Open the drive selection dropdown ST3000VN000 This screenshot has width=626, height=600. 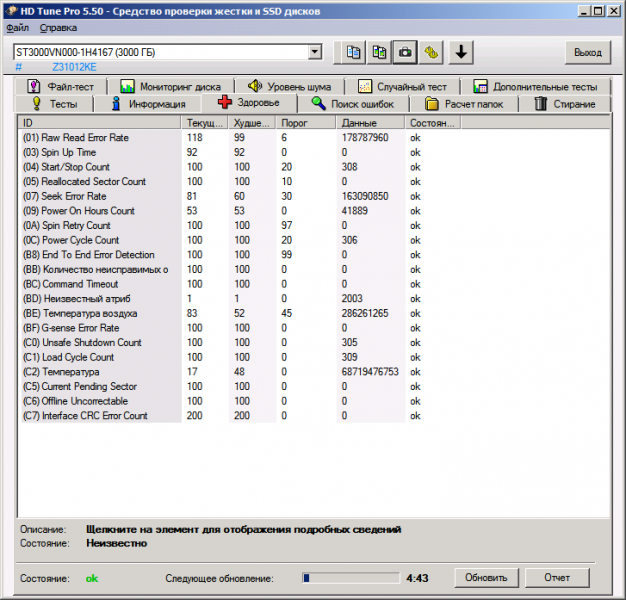167,52
